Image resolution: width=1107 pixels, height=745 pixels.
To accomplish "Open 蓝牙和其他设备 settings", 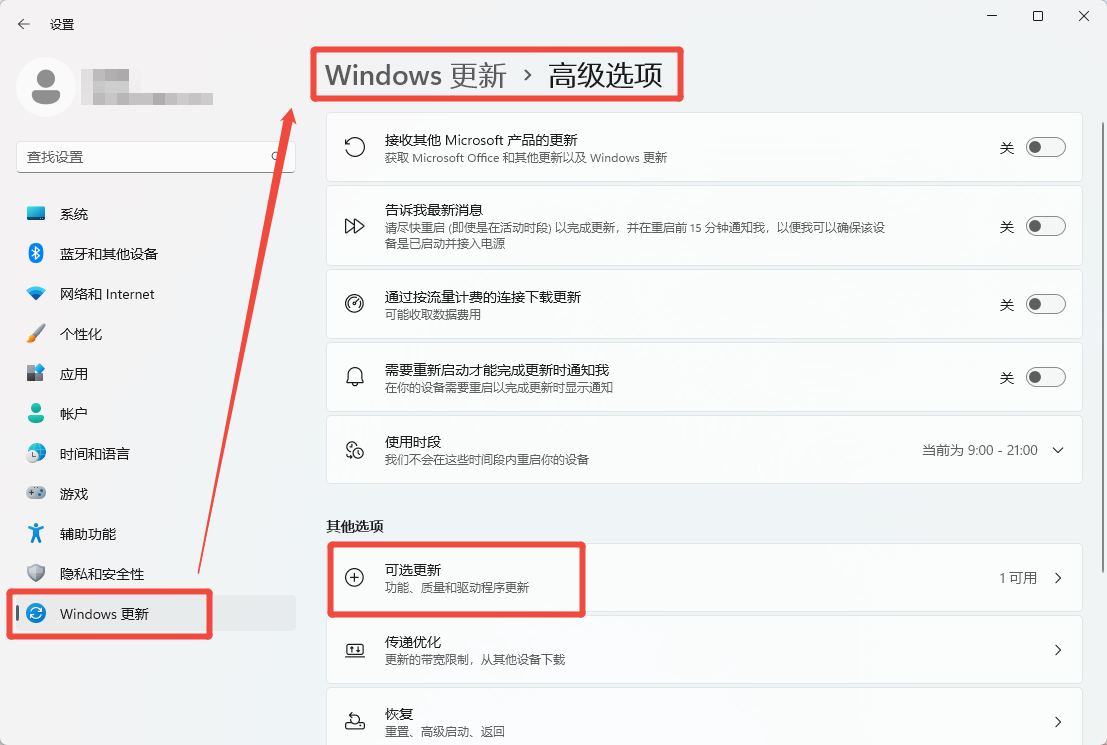I will pyautogui.click(x=155, y=254).
